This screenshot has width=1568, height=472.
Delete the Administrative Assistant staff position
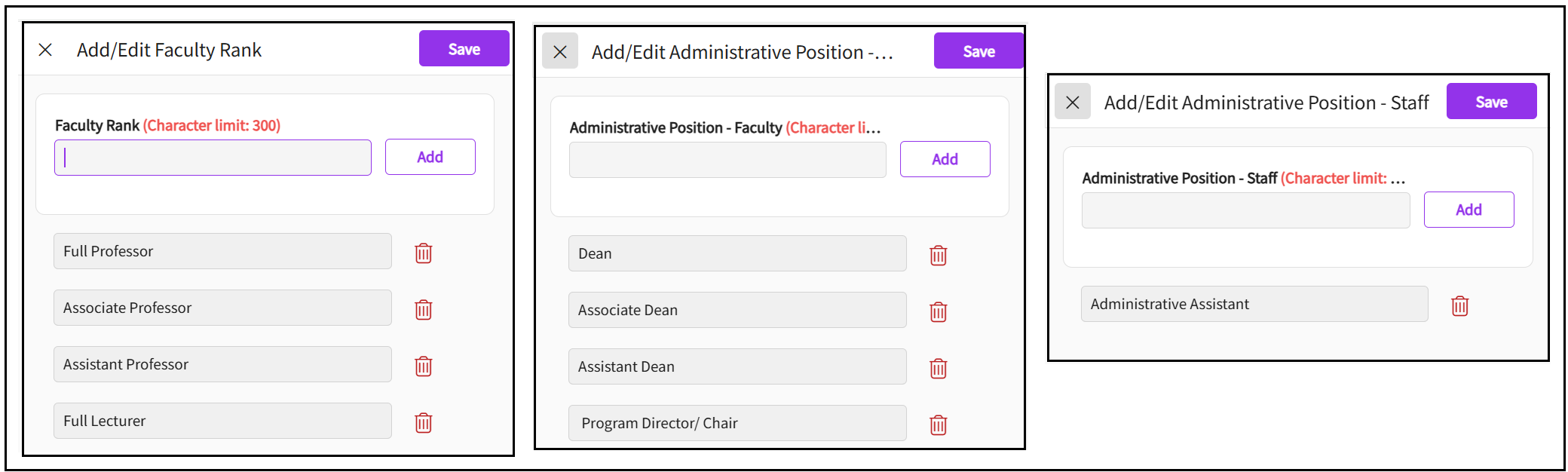(x=1460, y=305)
